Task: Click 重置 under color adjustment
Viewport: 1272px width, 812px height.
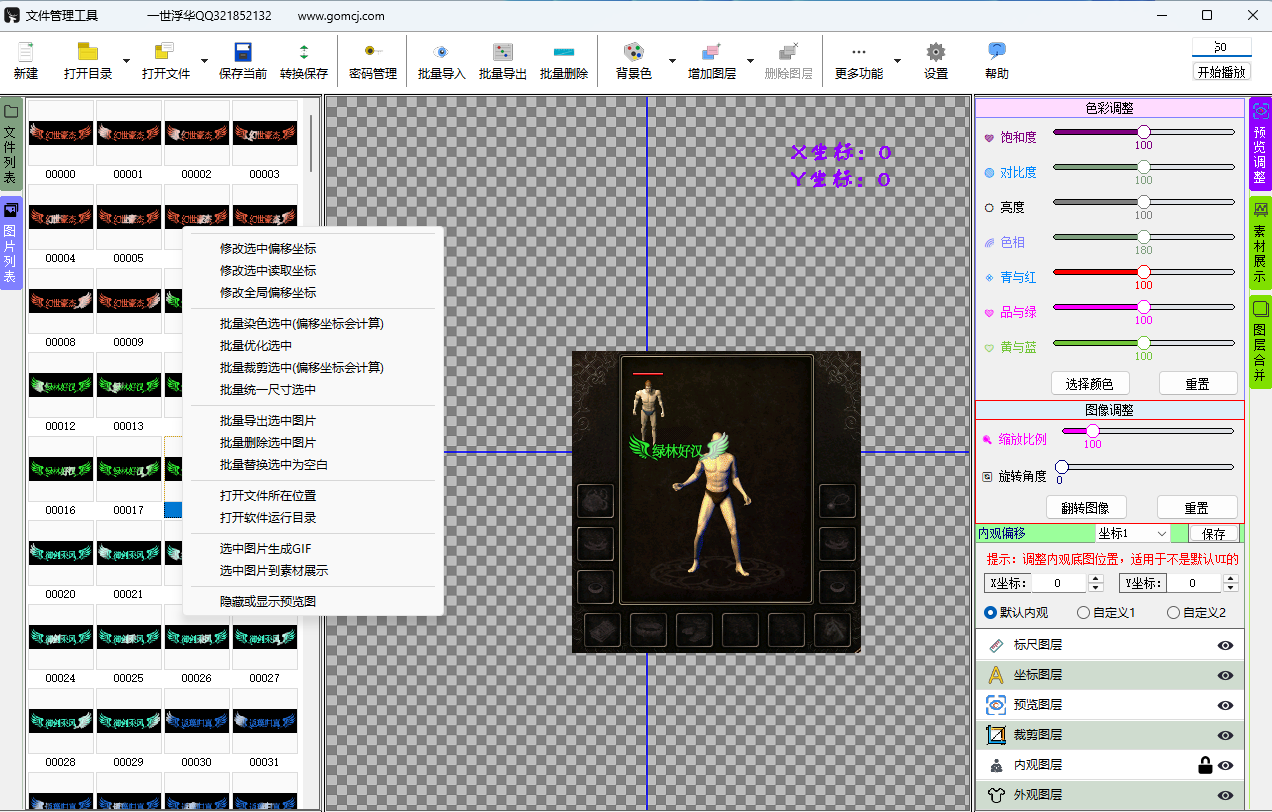Action: pos(1197,383)
